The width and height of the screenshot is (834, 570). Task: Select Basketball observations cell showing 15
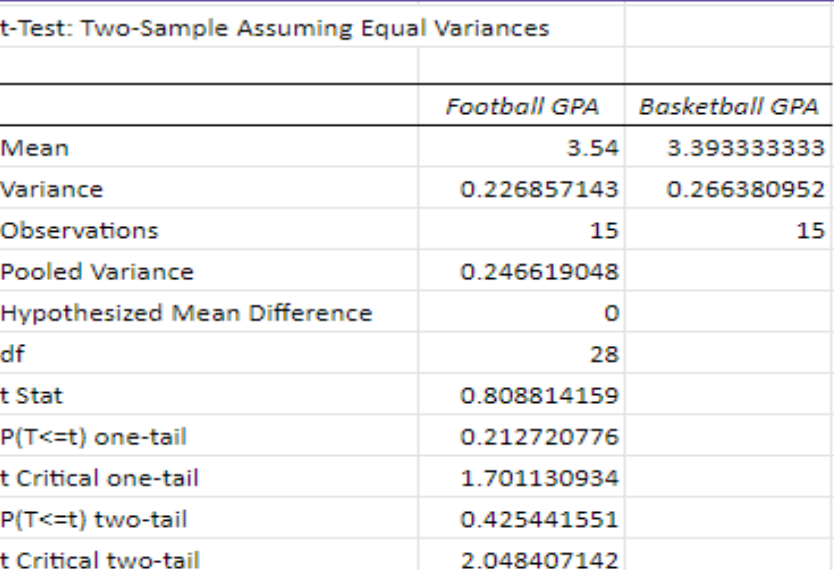pos(729,230)
